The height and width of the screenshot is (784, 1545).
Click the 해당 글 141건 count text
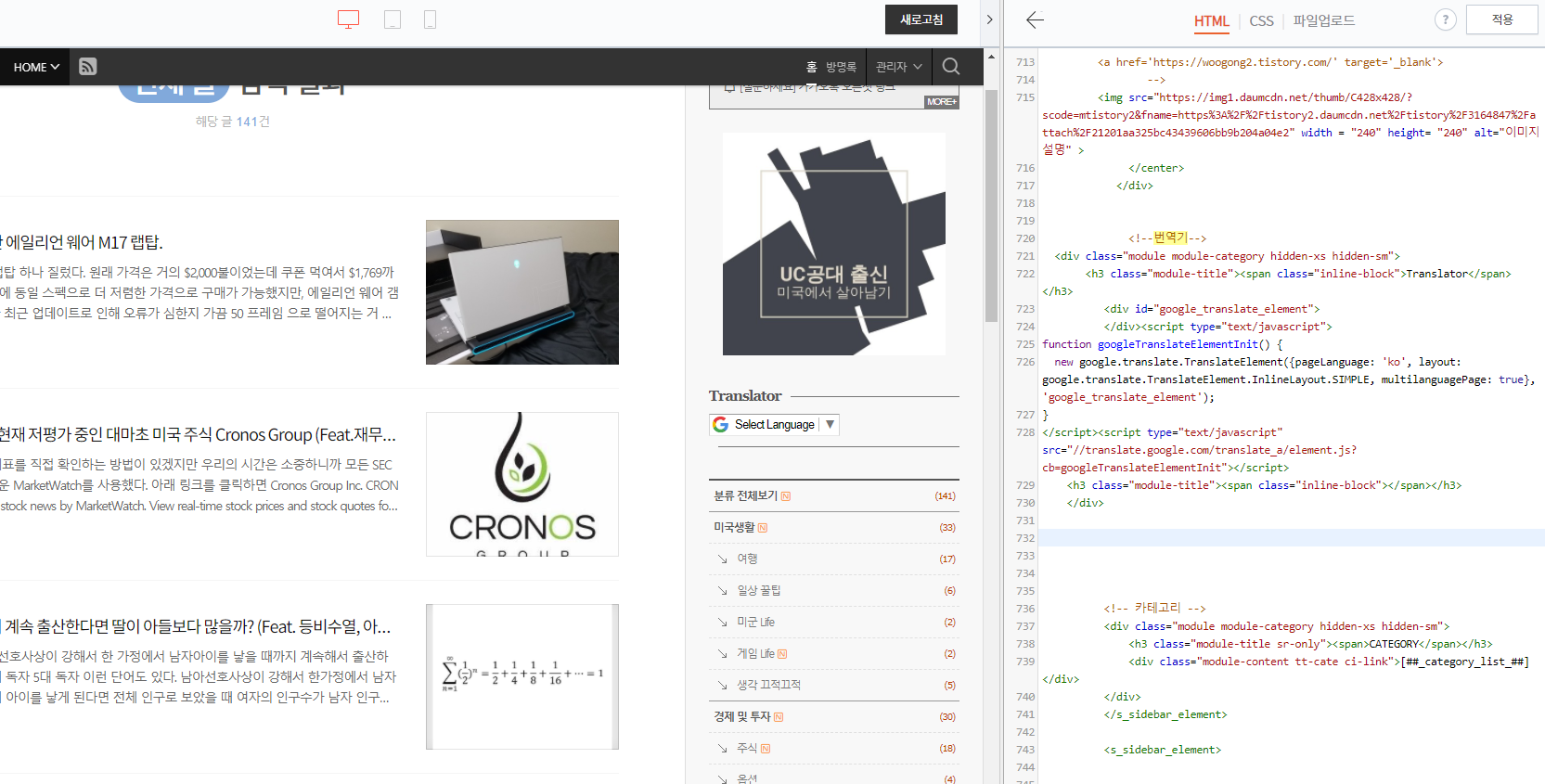pyautogui.click(x=233, y=122)
